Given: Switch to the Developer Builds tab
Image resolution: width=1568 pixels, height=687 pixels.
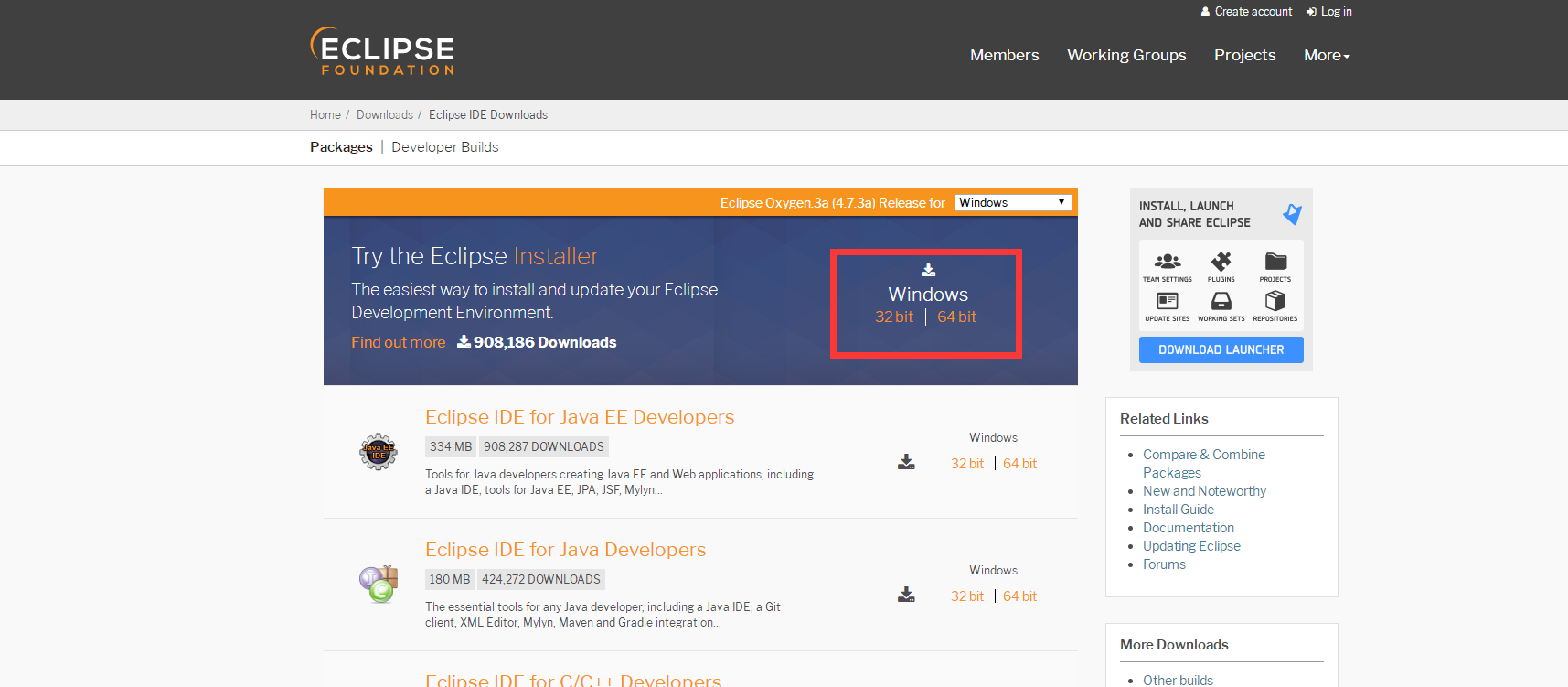Looking at the screenshot, I should (x=445, y=147).
